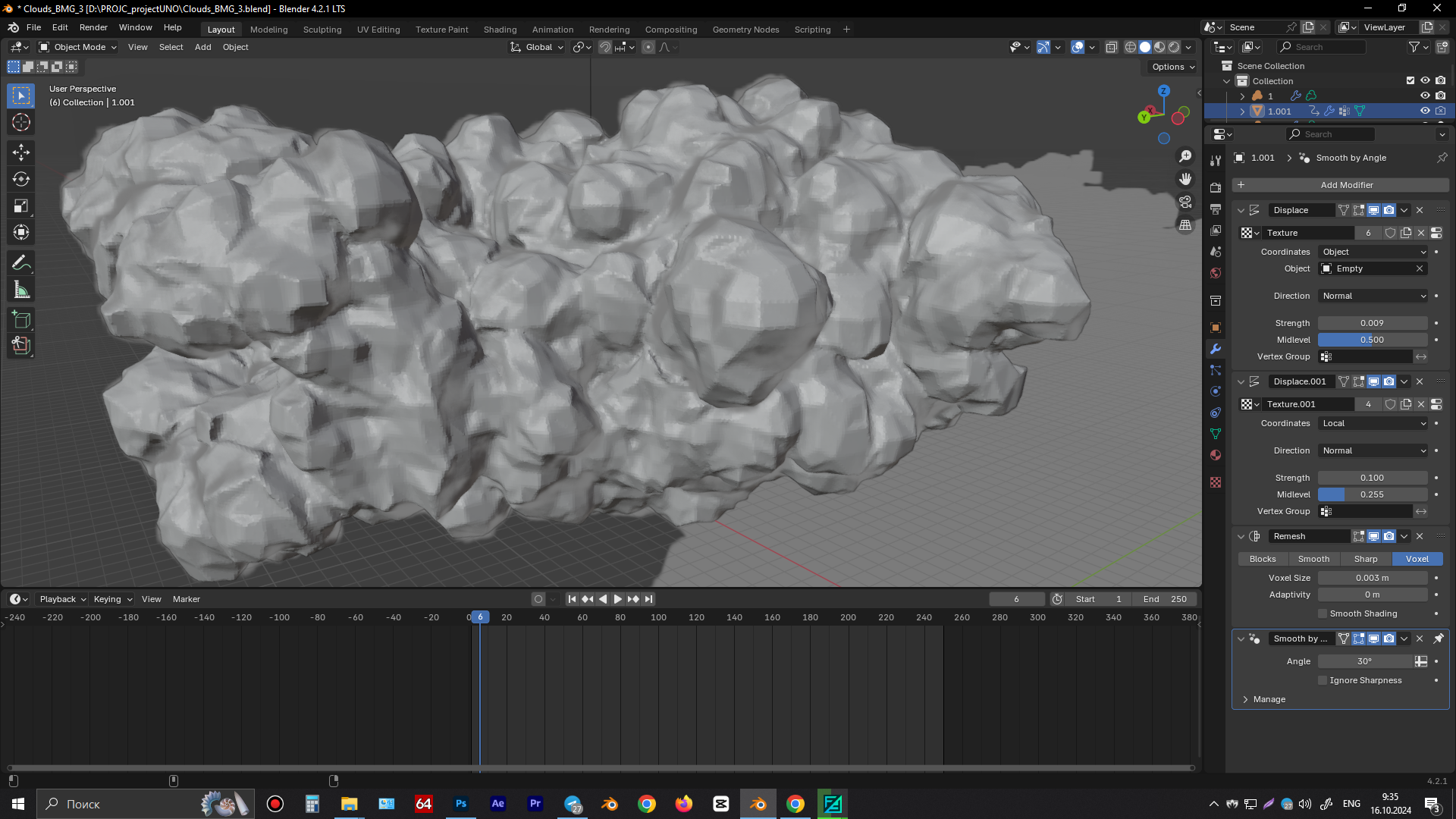The height and width of the screenshot is (819, 1456).
Task: Toggle camera view icon in viewport
Action: 1185,202
